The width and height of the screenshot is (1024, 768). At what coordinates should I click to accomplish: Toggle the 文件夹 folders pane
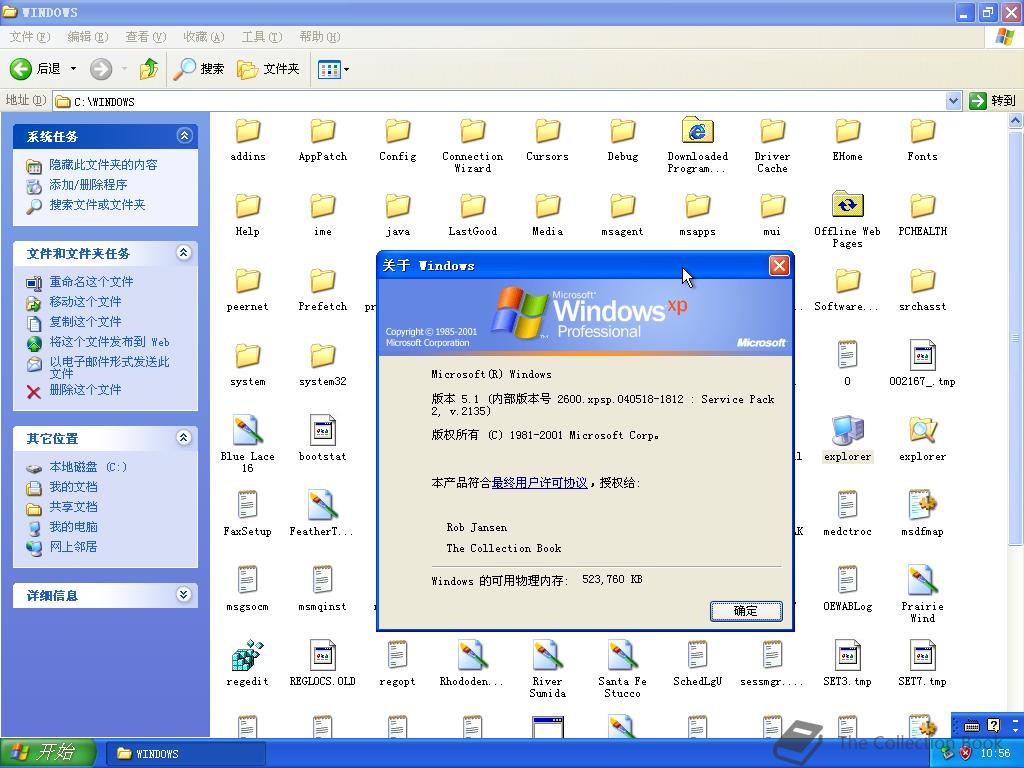268,69
